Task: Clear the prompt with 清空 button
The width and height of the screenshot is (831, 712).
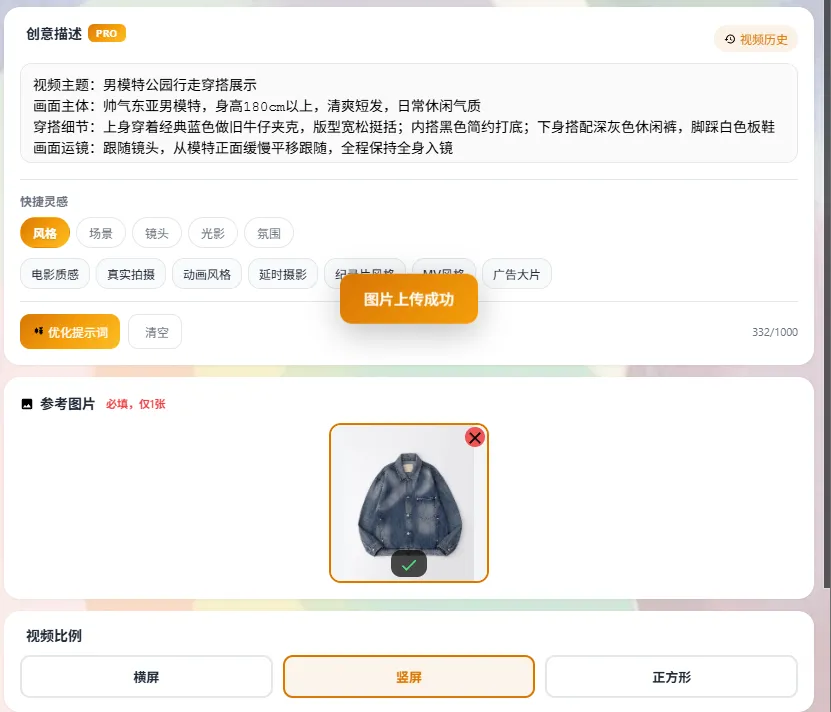Action: [155, 332]
